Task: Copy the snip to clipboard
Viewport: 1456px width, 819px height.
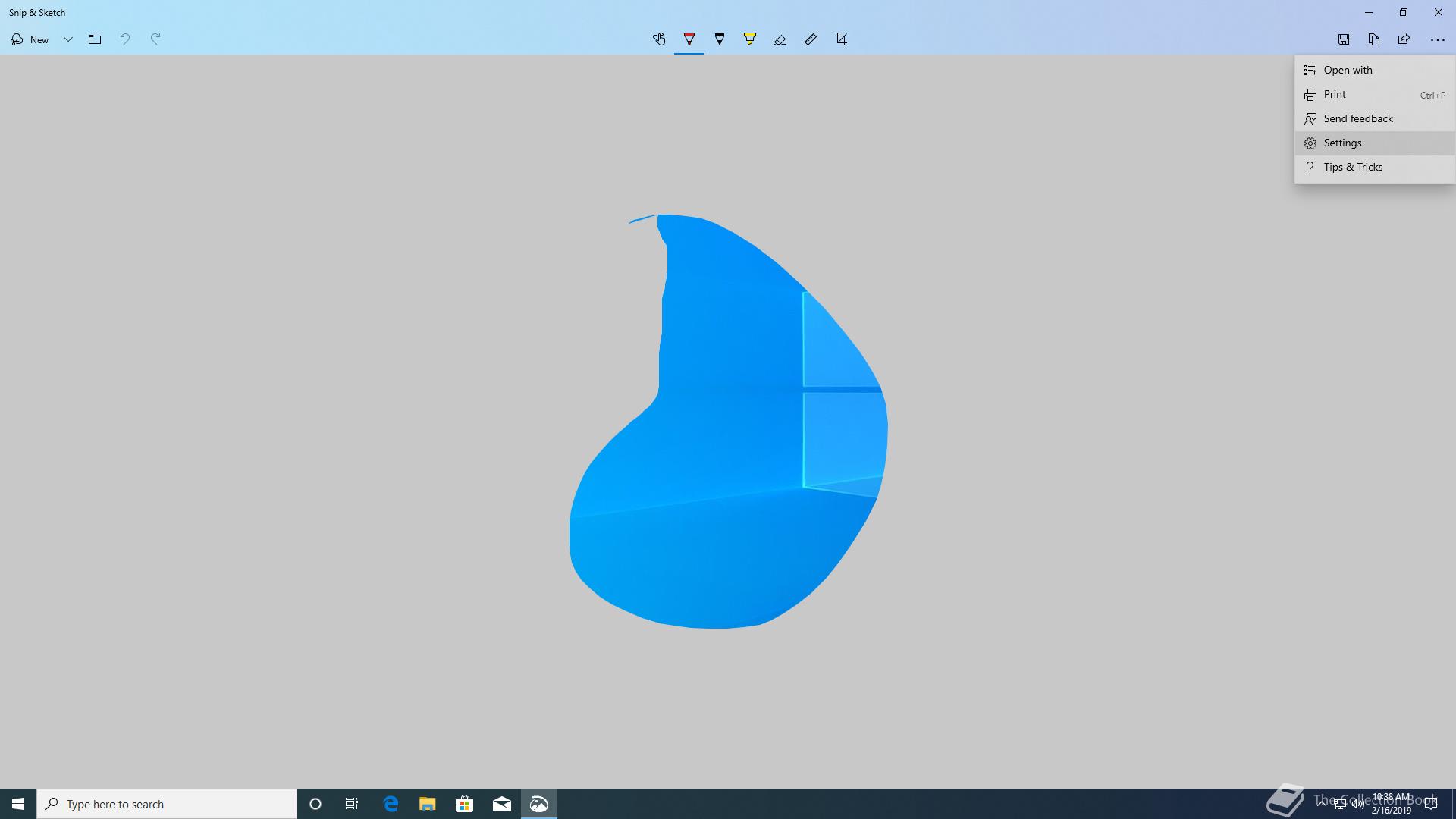Action: [x=1374, y=39]
